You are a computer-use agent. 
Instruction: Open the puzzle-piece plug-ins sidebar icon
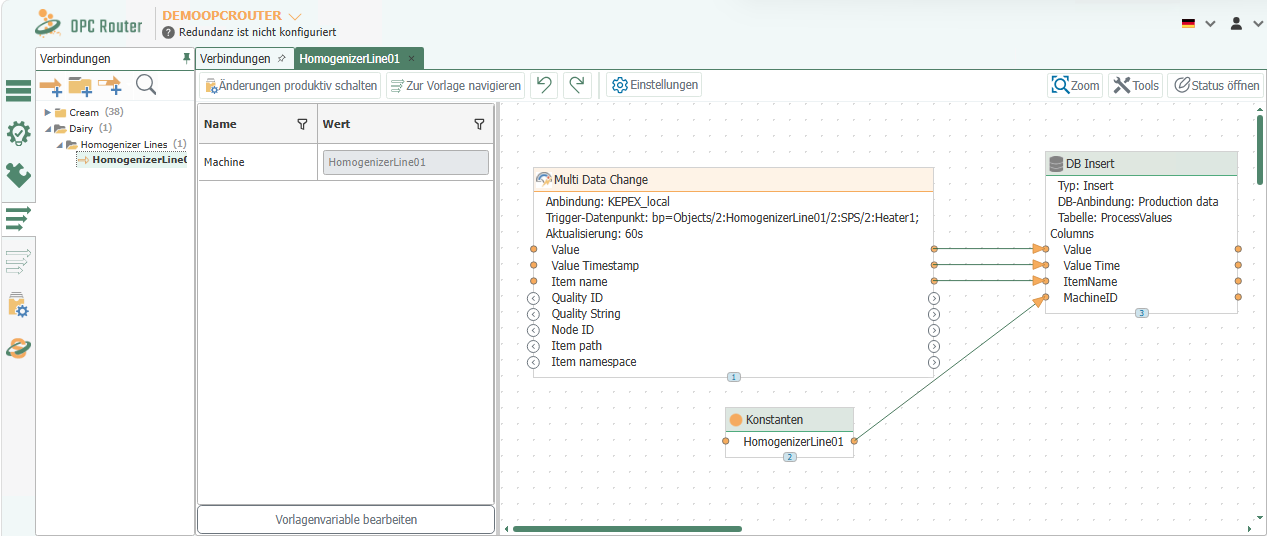tap(18, 175)
